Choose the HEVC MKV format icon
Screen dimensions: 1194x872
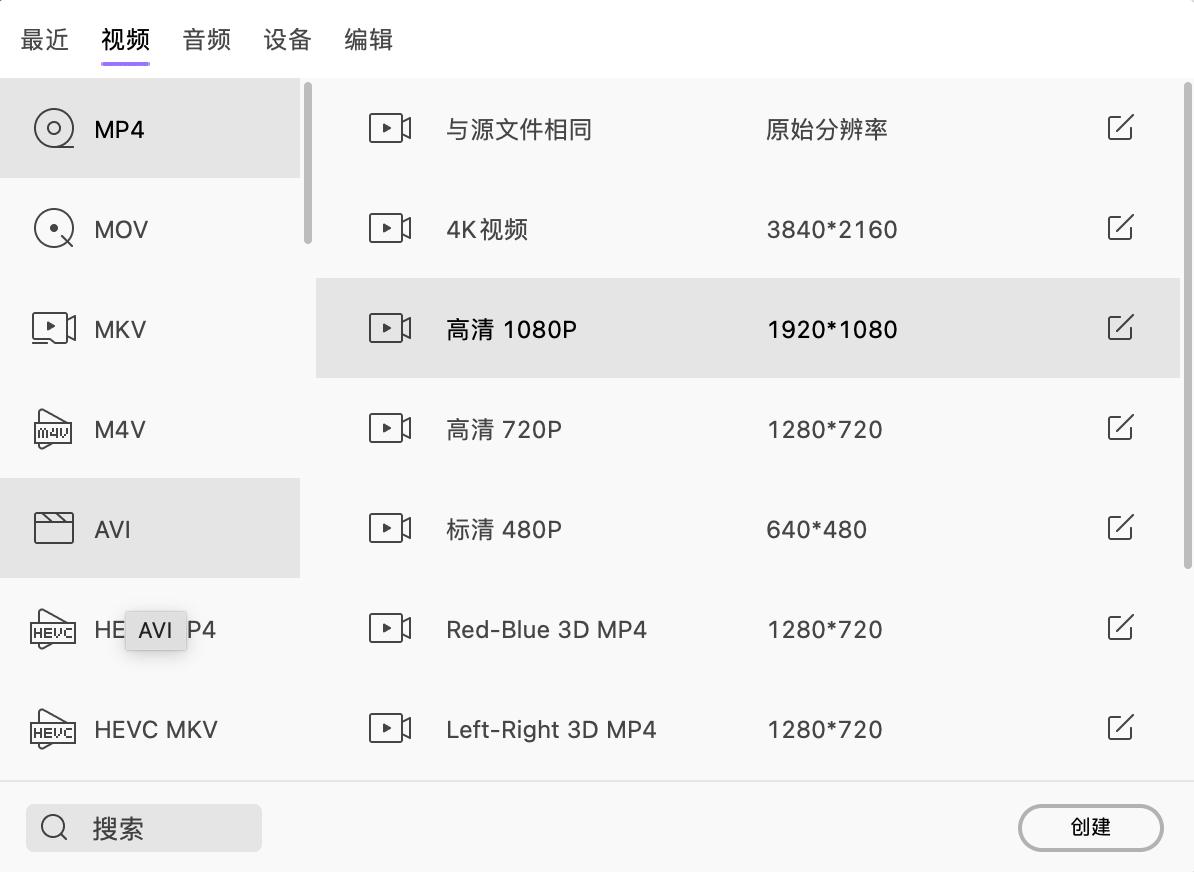(x=52, y=729)
